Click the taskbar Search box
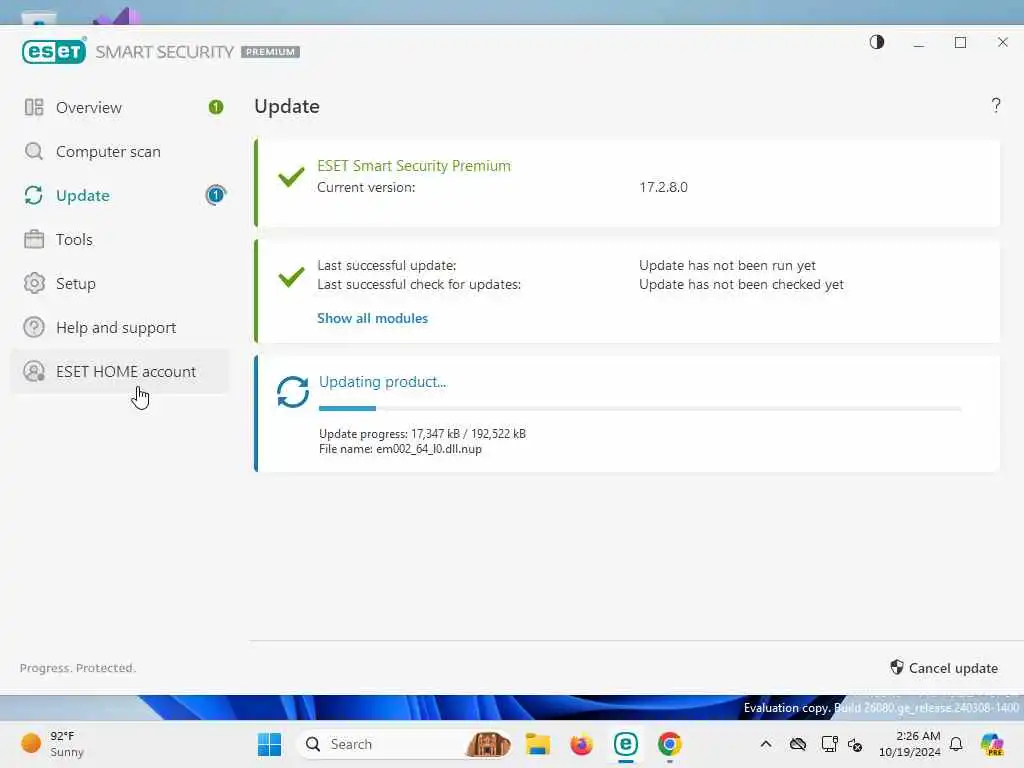This screenshot has width=1024, height=768. [x=405, y=744]
